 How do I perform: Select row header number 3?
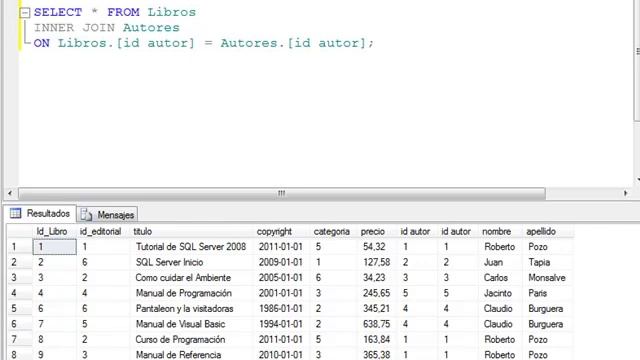tap(20, 278)
